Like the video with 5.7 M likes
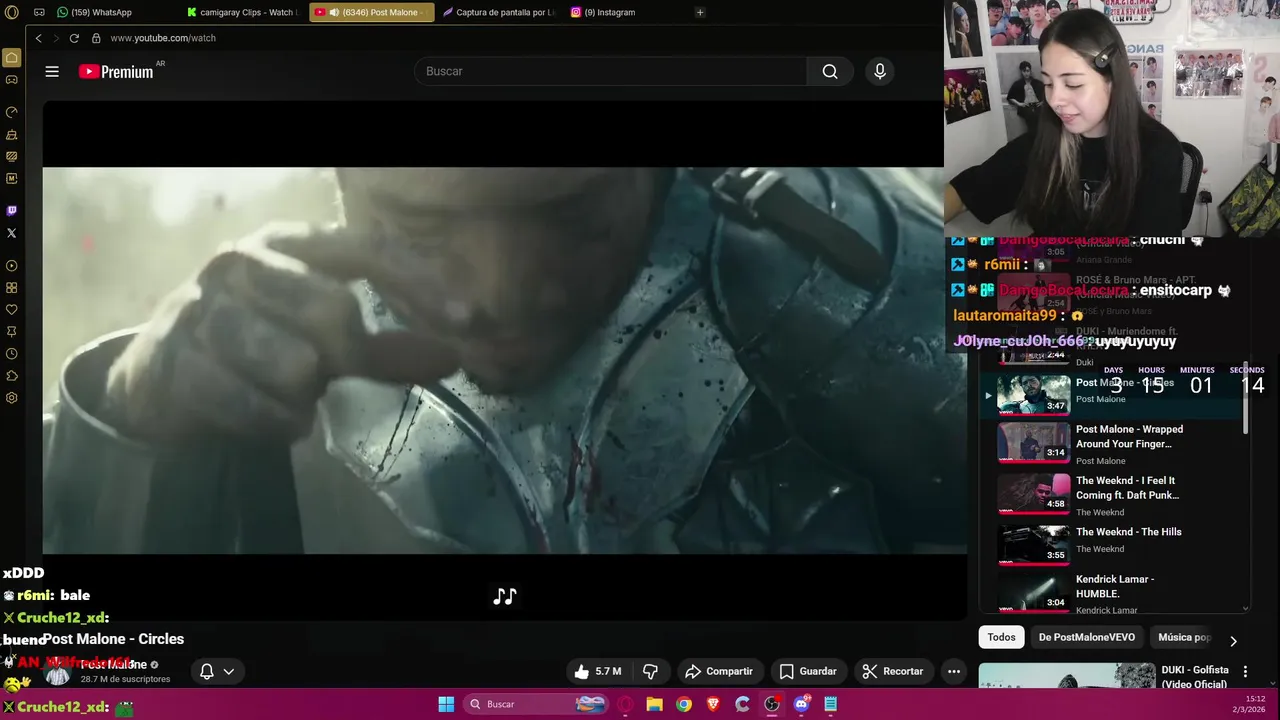 597,671
